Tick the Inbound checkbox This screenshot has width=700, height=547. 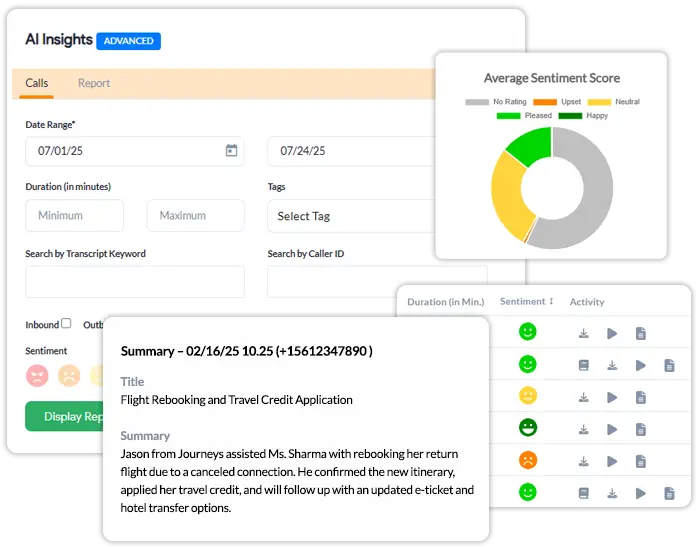[66, 323]
